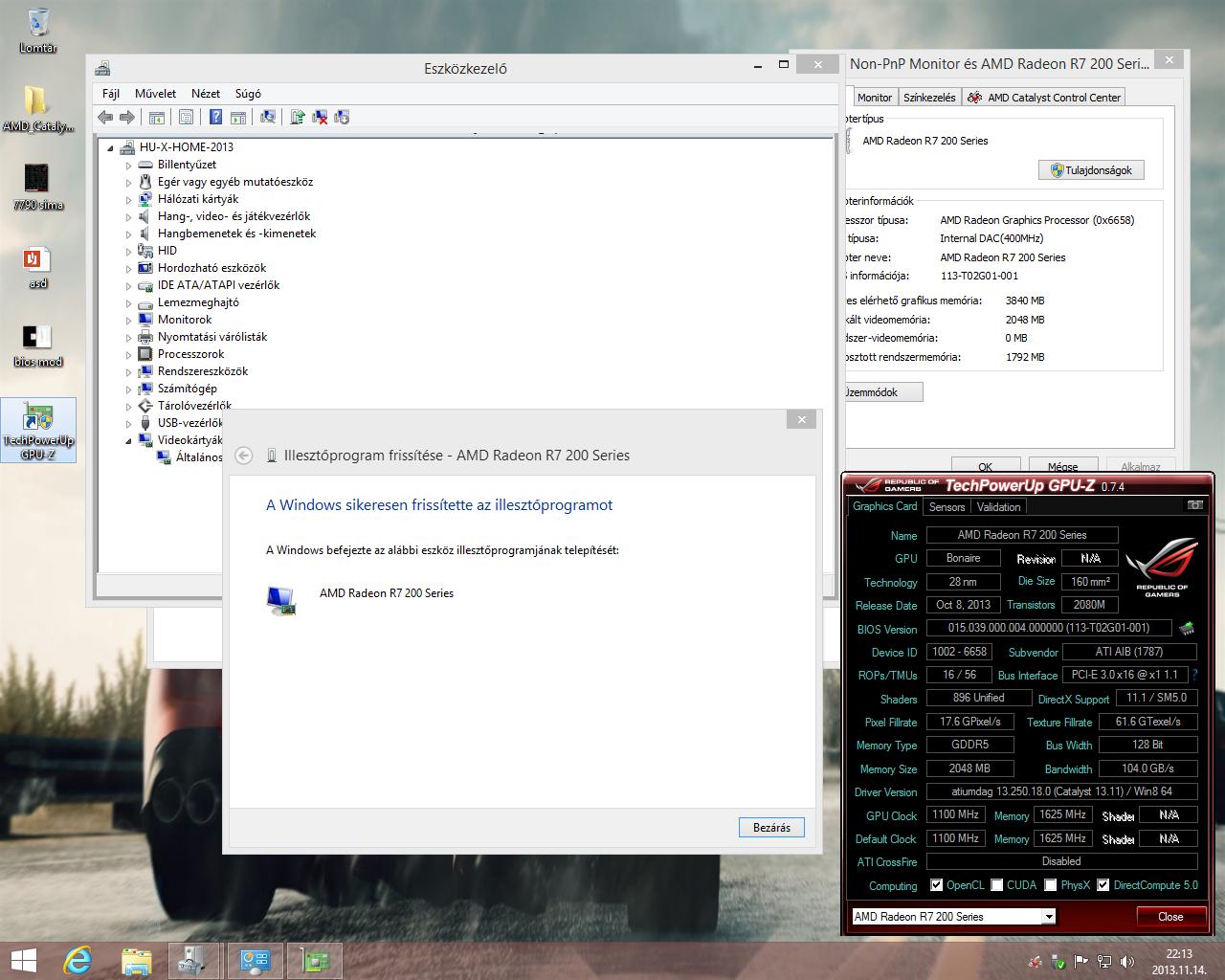
Task: Select the bios mod desktop icon
Action: [x=37, y=345]
